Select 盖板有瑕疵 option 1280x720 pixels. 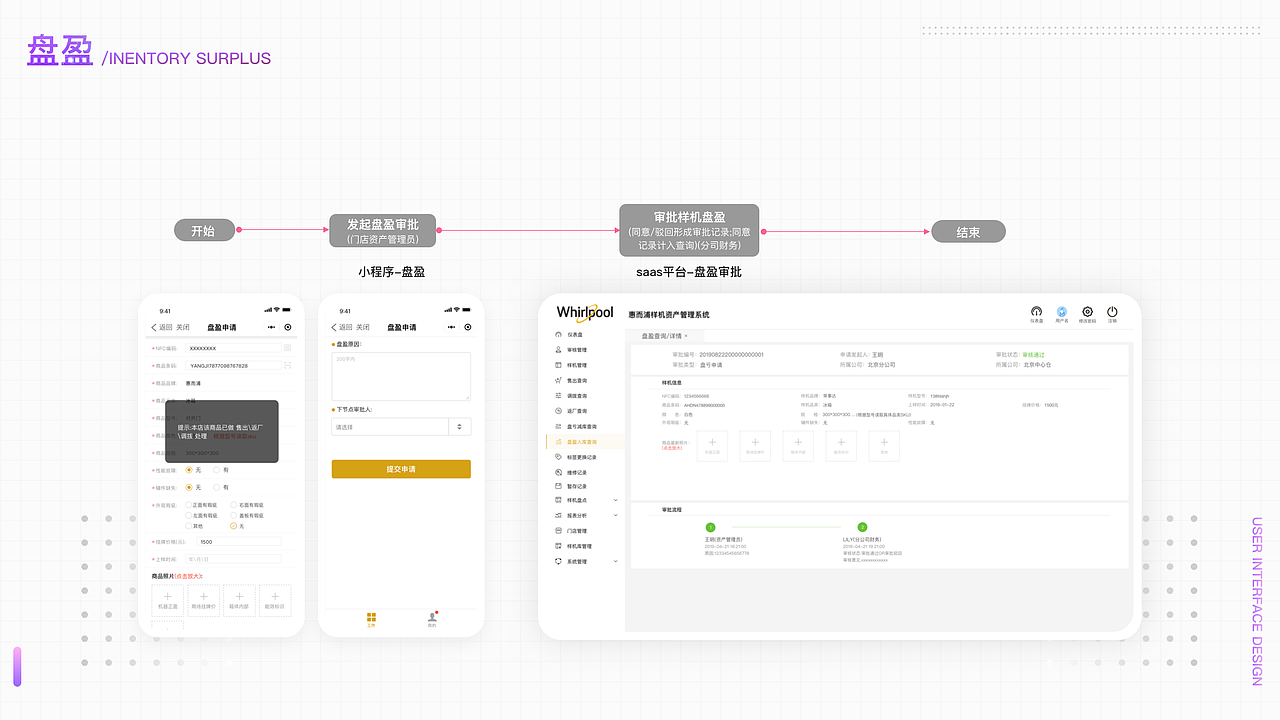pos(247,515)
